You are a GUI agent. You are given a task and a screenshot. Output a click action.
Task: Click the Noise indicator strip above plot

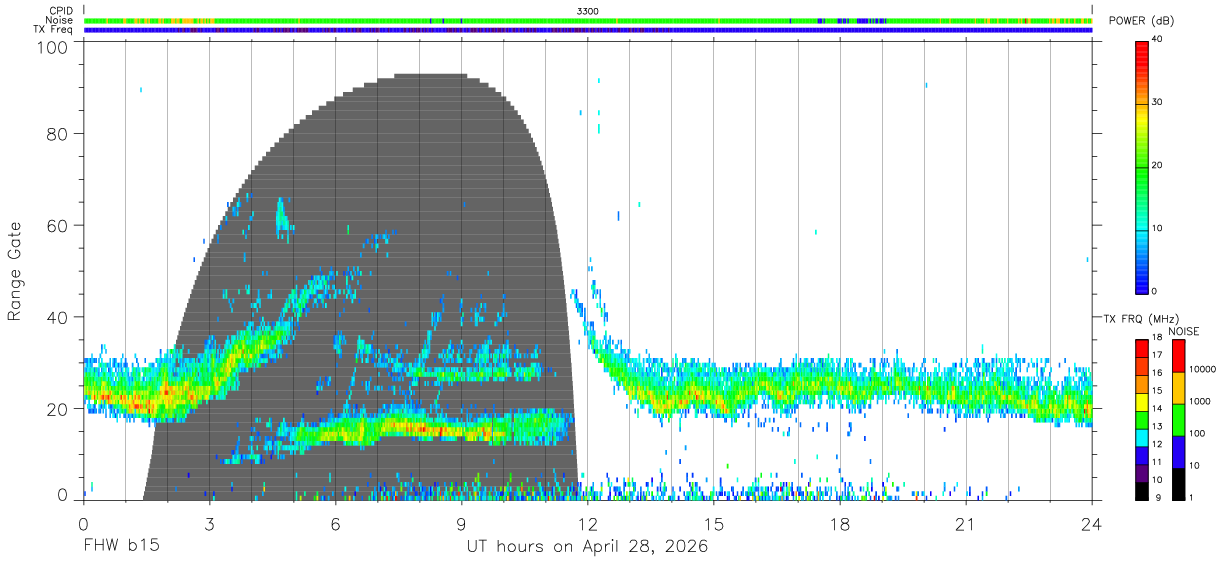tap(588, 20)
